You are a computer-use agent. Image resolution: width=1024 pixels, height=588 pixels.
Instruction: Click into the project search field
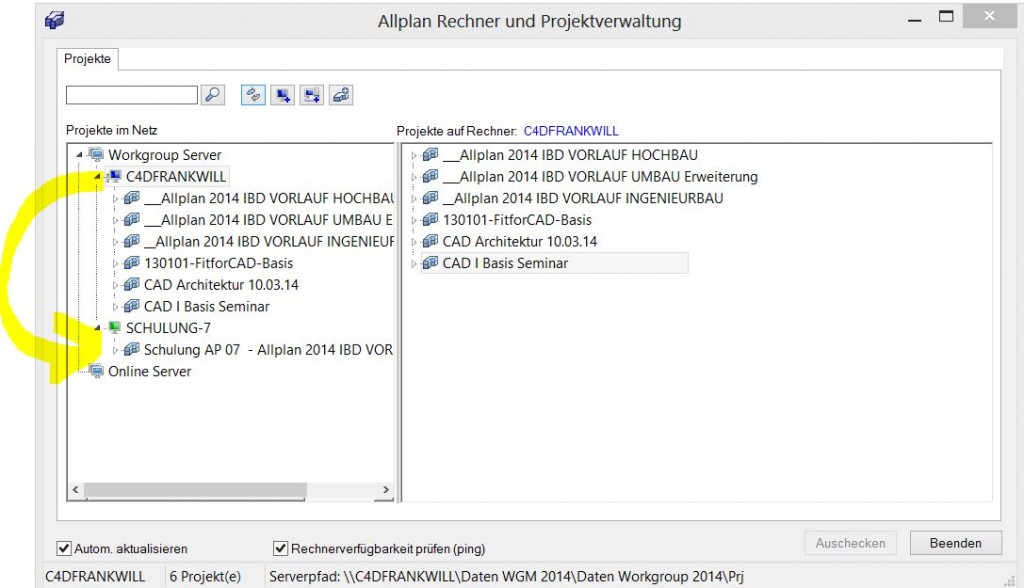click(131, 95)
